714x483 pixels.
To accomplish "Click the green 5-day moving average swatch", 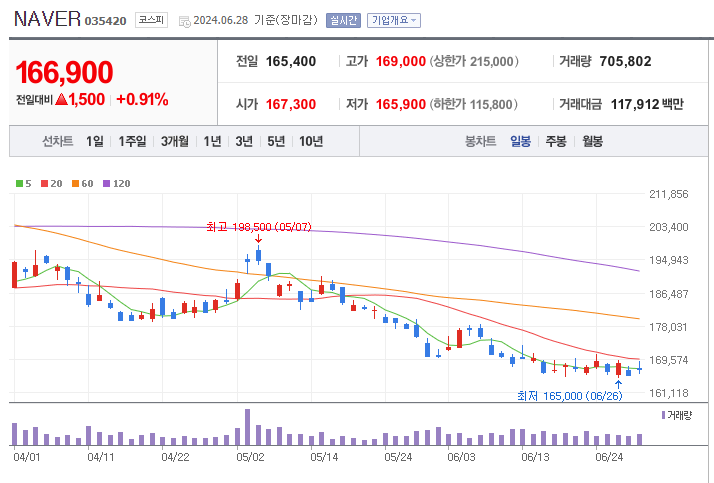I will [19, 183].
